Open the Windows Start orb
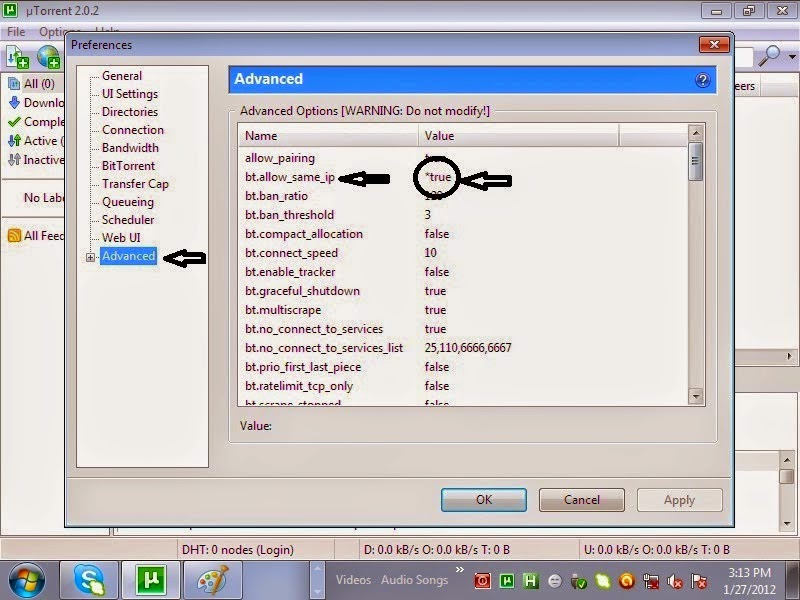Image resolution: width=800 pixels, height=600 pixels. [x=27, y=581]
